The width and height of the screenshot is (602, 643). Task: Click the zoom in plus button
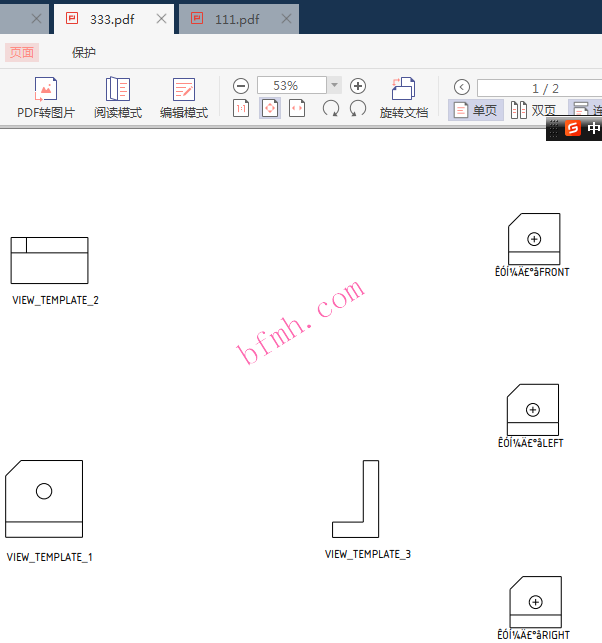[358, 86]
